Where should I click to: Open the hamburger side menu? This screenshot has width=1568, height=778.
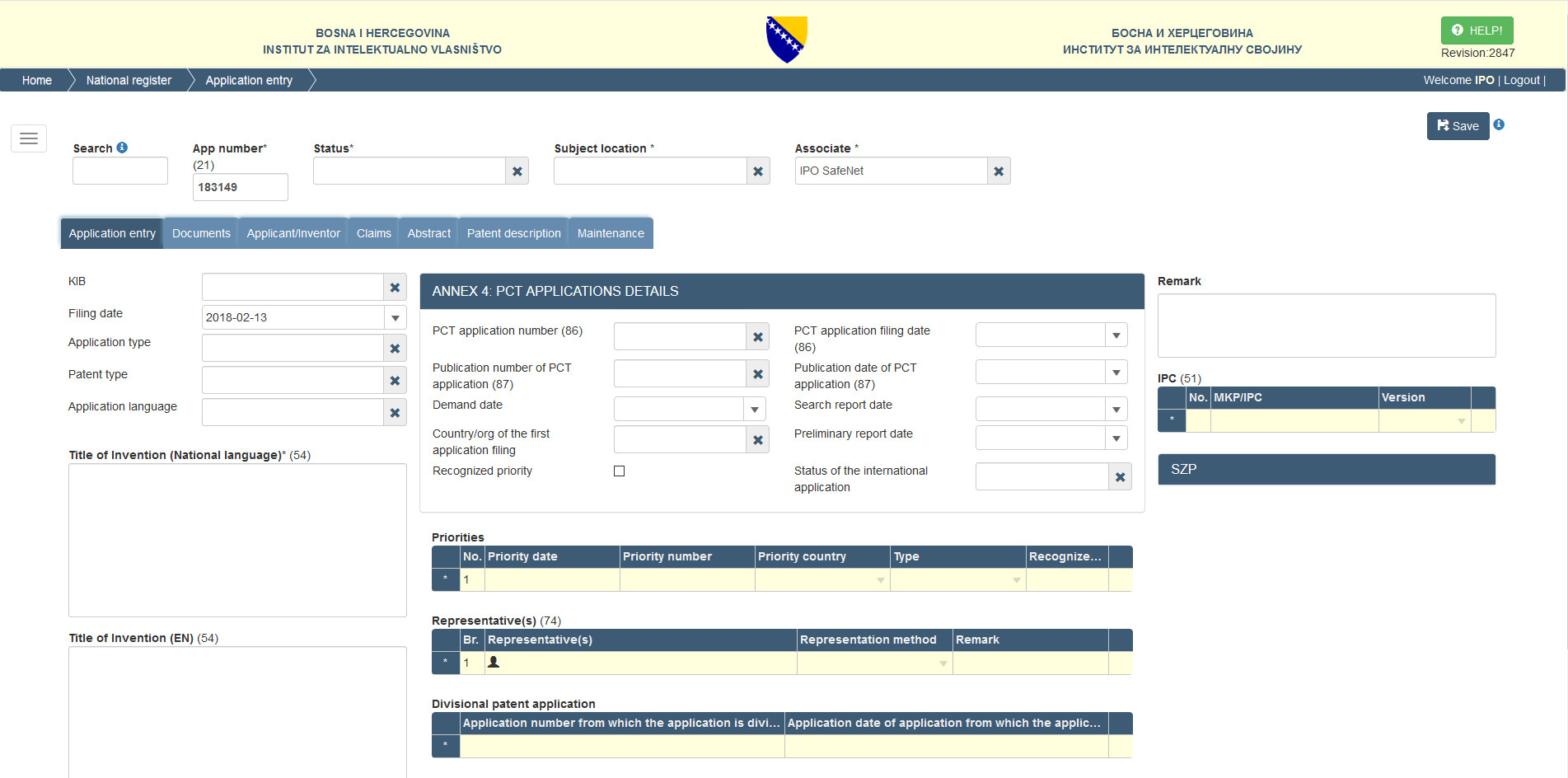29,138
